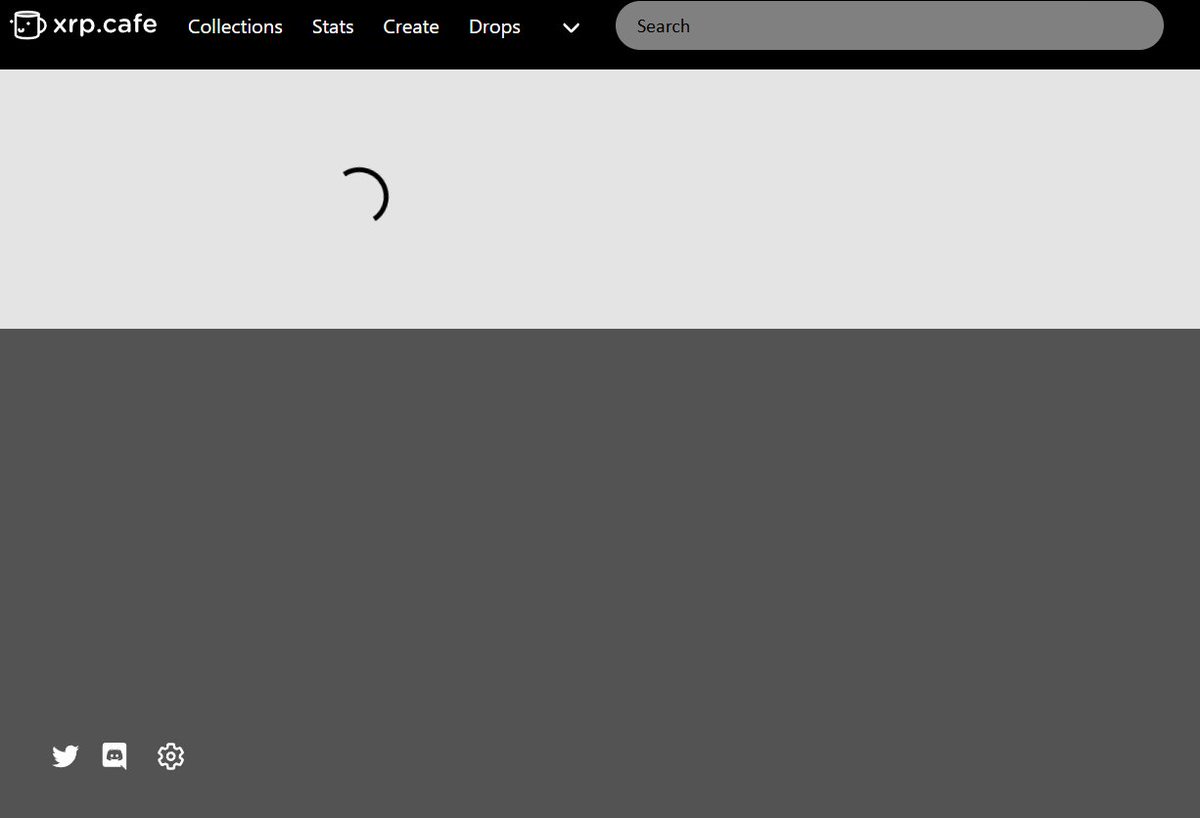
Task: Focus the Search field
Action: (x=889, y=26)
